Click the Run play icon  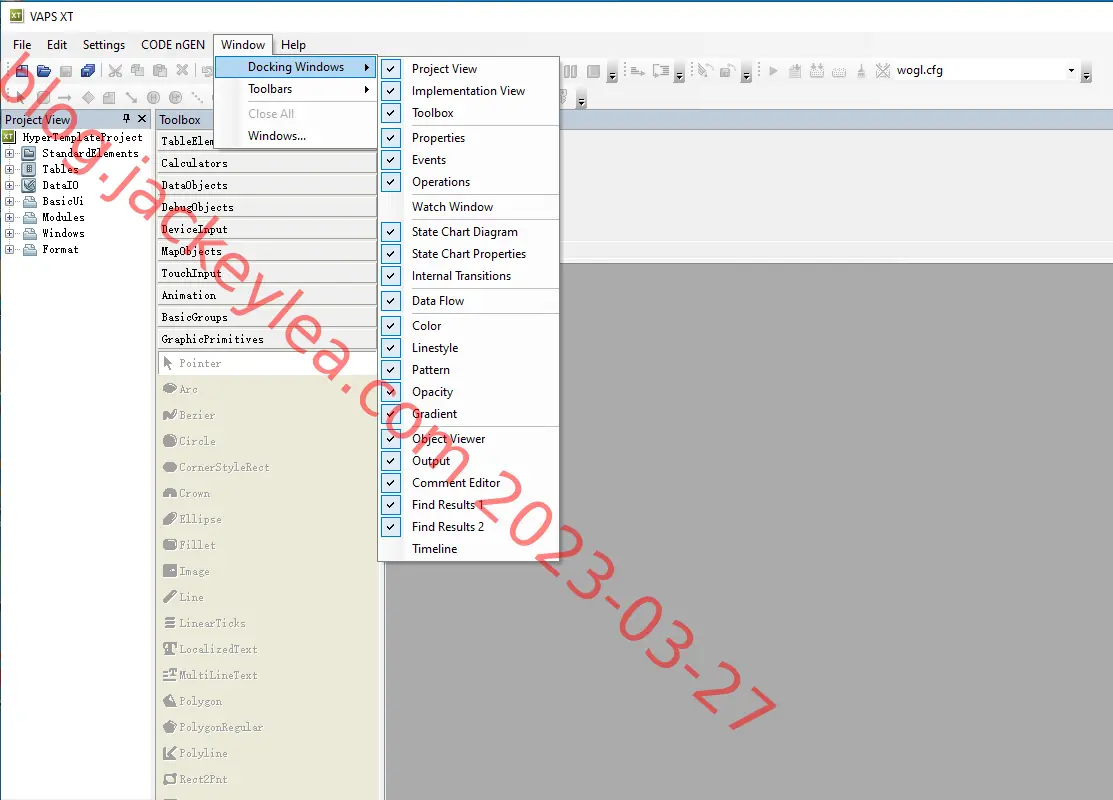pyautogui.click(x=774, y=70)
